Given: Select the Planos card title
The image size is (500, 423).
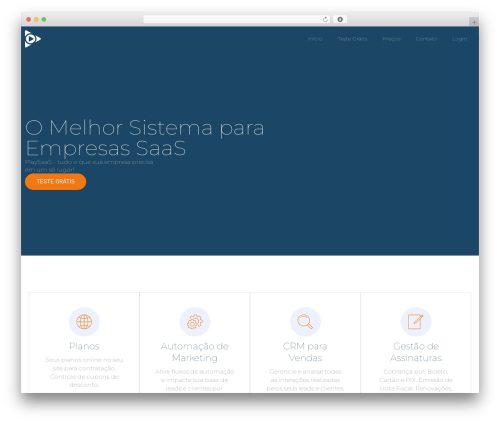Looking at the screenshot, I should click(84, 346).
